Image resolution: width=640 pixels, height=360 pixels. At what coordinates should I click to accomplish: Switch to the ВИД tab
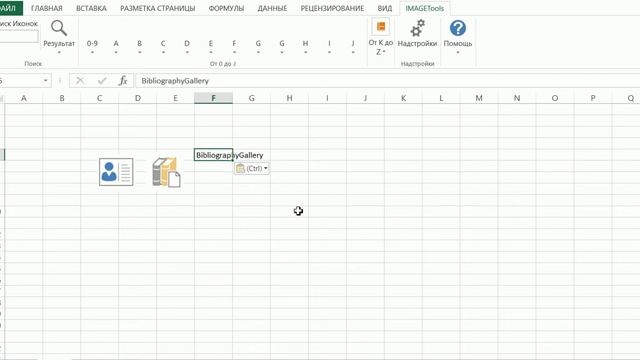click(x=384, y=8)
